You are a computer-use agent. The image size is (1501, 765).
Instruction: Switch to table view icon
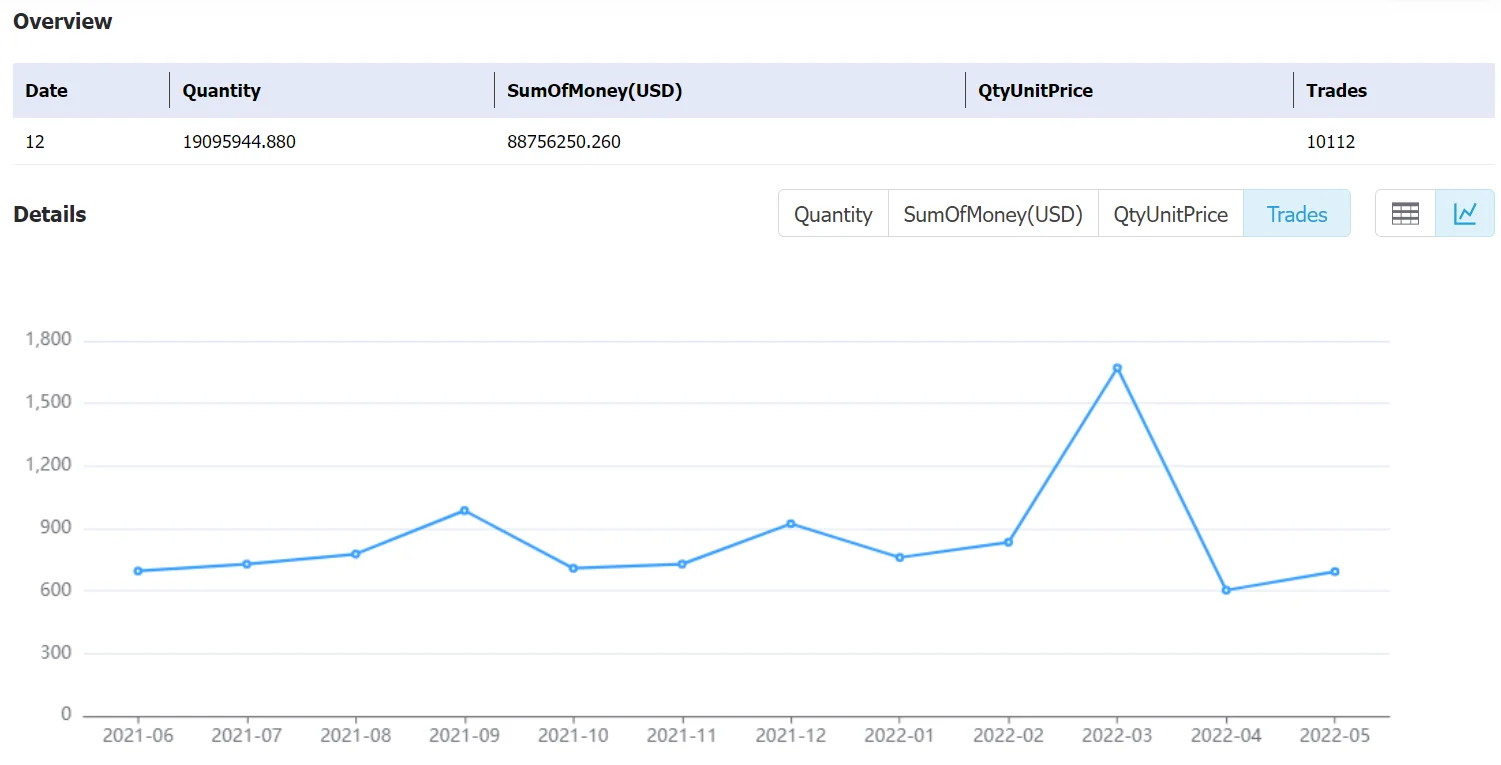tap(1405, 214)
